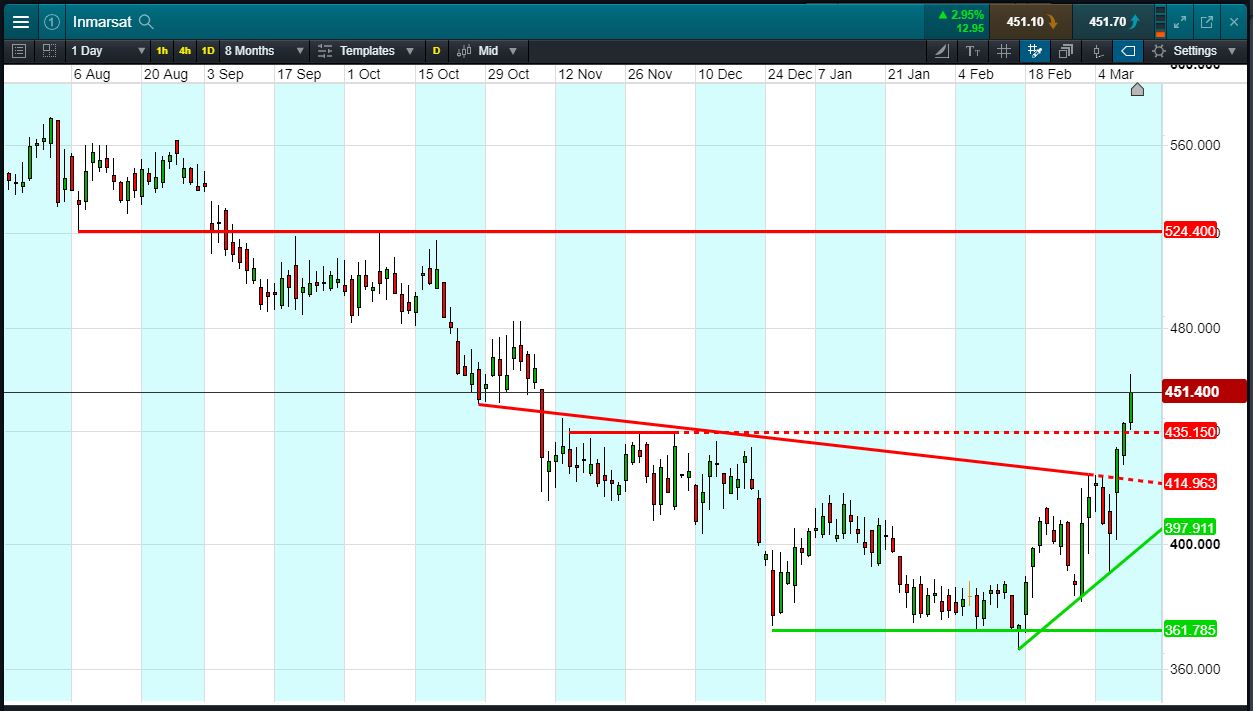Click the scroll-to-latest arrow marker
1253x711 pixels.
pyautogui.click(x=1137, y=89)
